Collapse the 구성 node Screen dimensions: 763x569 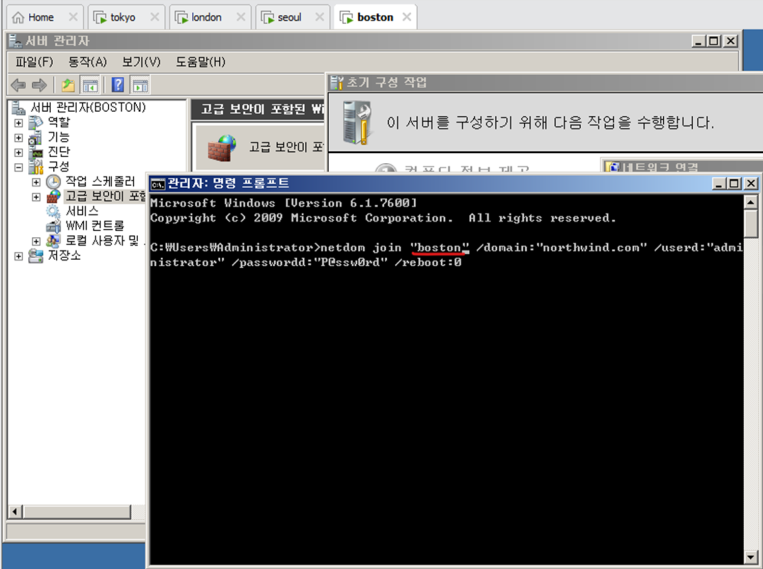pos(18,167)
